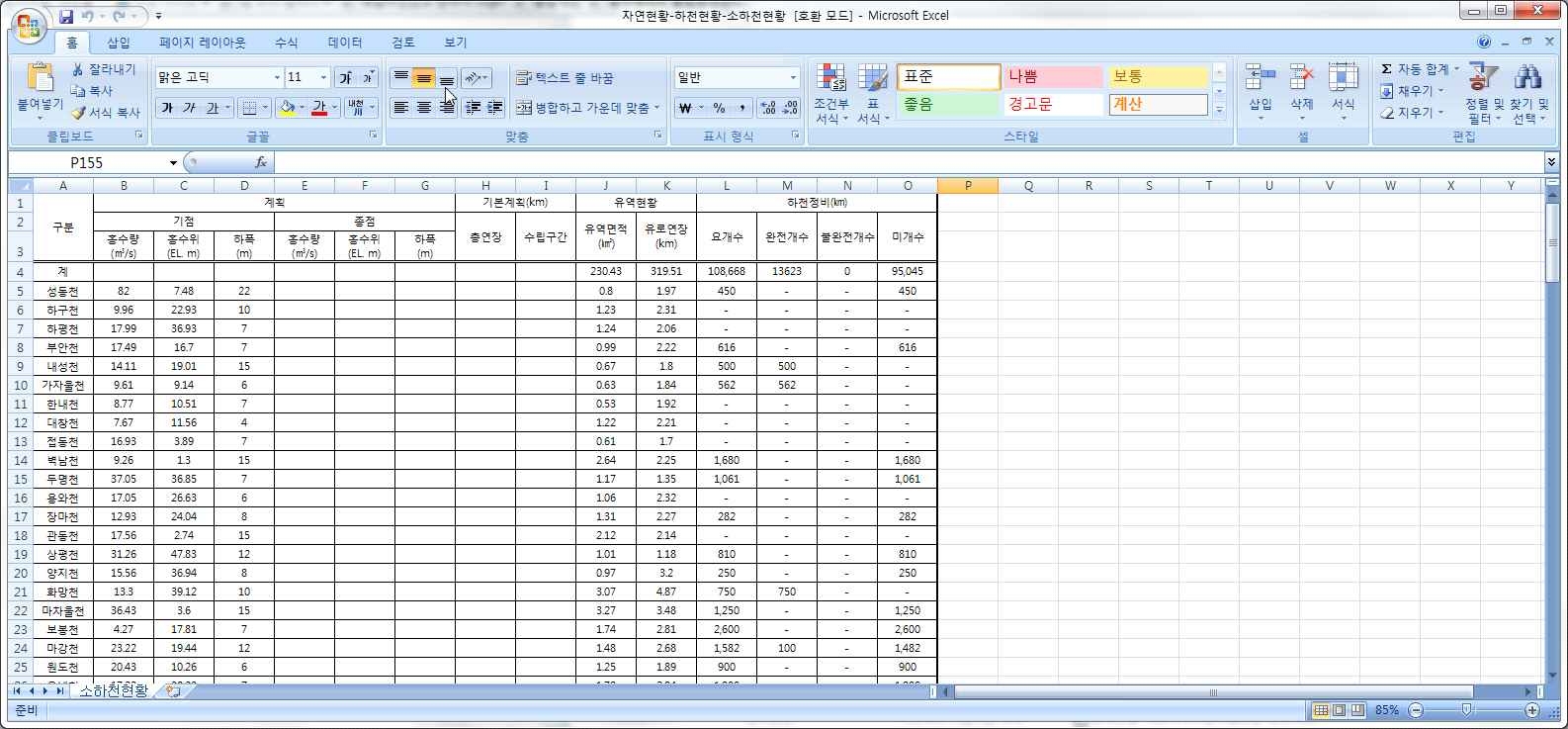The image size is (1568, 729).
Task: Adjust the zoom slider in status bar
Action: (x=1466, y=710)
